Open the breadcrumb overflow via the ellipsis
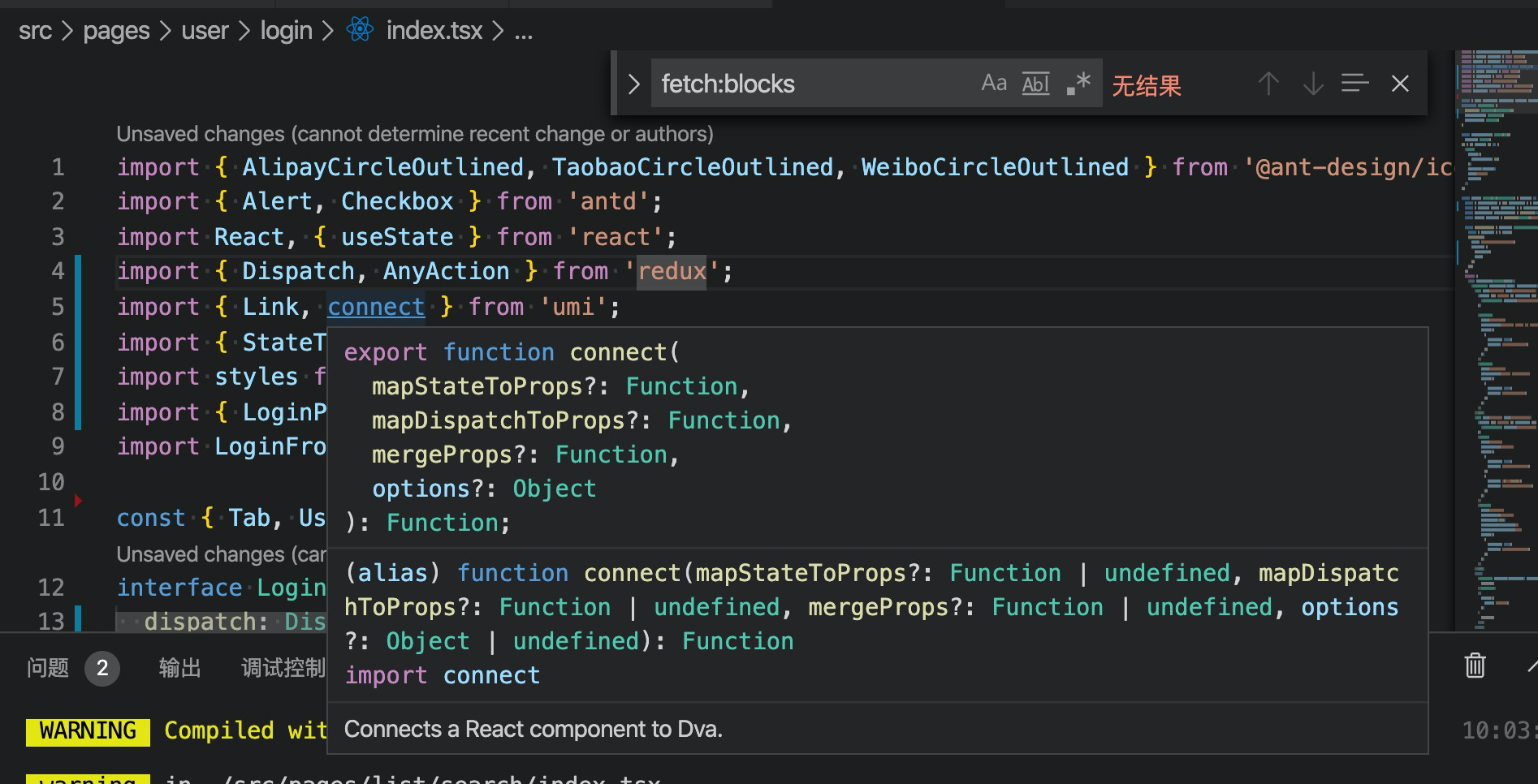This screenshot has width=1538, height=784. tap(523, 32)
